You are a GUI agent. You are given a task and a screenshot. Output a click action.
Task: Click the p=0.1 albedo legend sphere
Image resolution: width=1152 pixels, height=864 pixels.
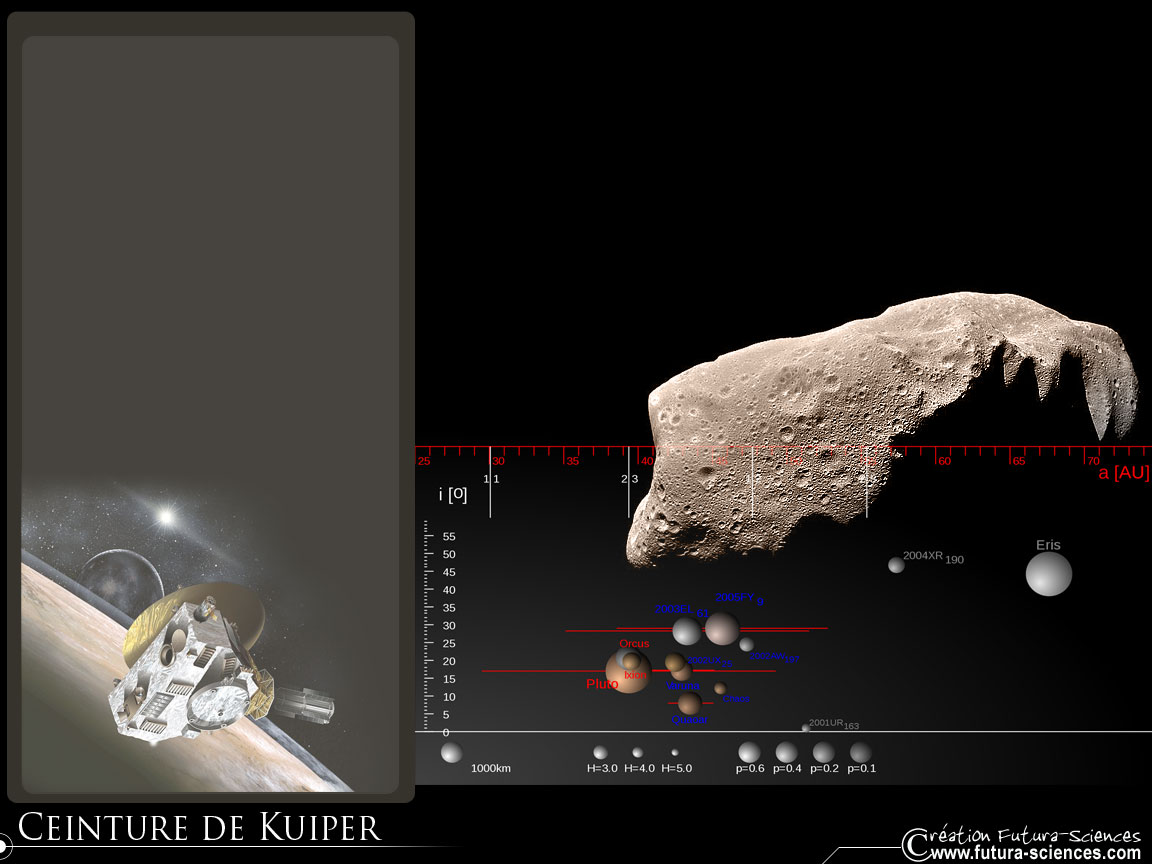tap(860, 752)
